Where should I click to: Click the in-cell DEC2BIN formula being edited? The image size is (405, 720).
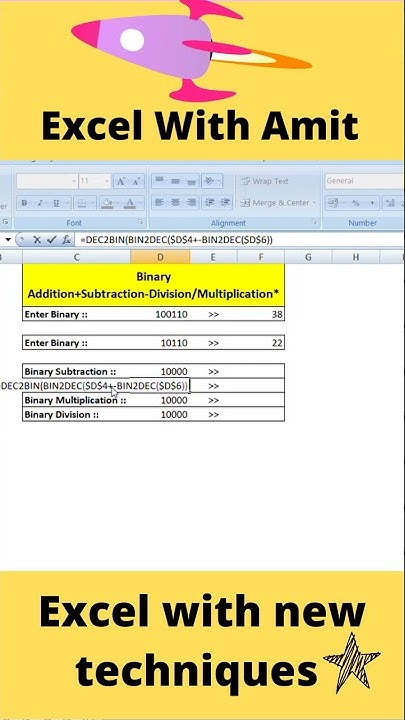tap(95, 386)
